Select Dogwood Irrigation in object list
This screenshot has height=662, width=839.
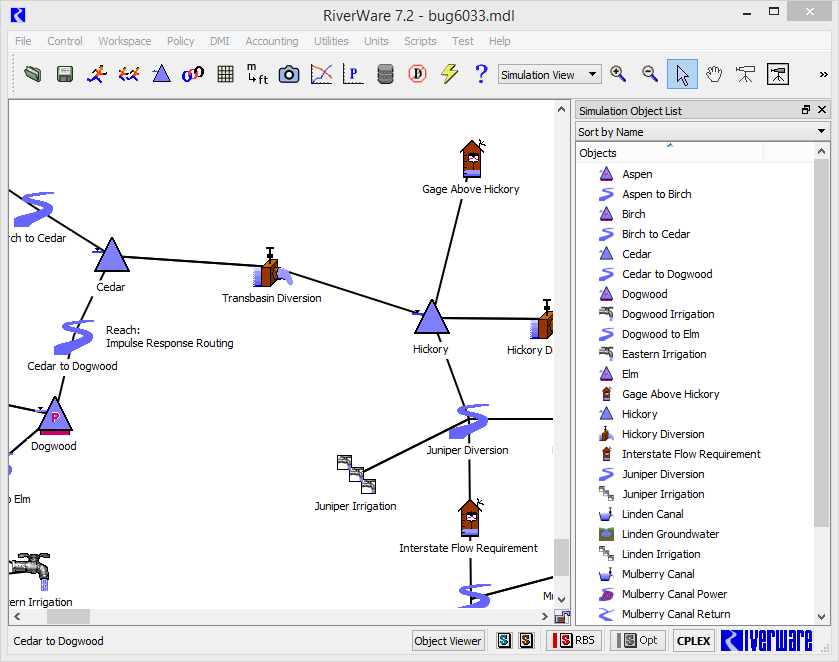(x=668, y=314)
